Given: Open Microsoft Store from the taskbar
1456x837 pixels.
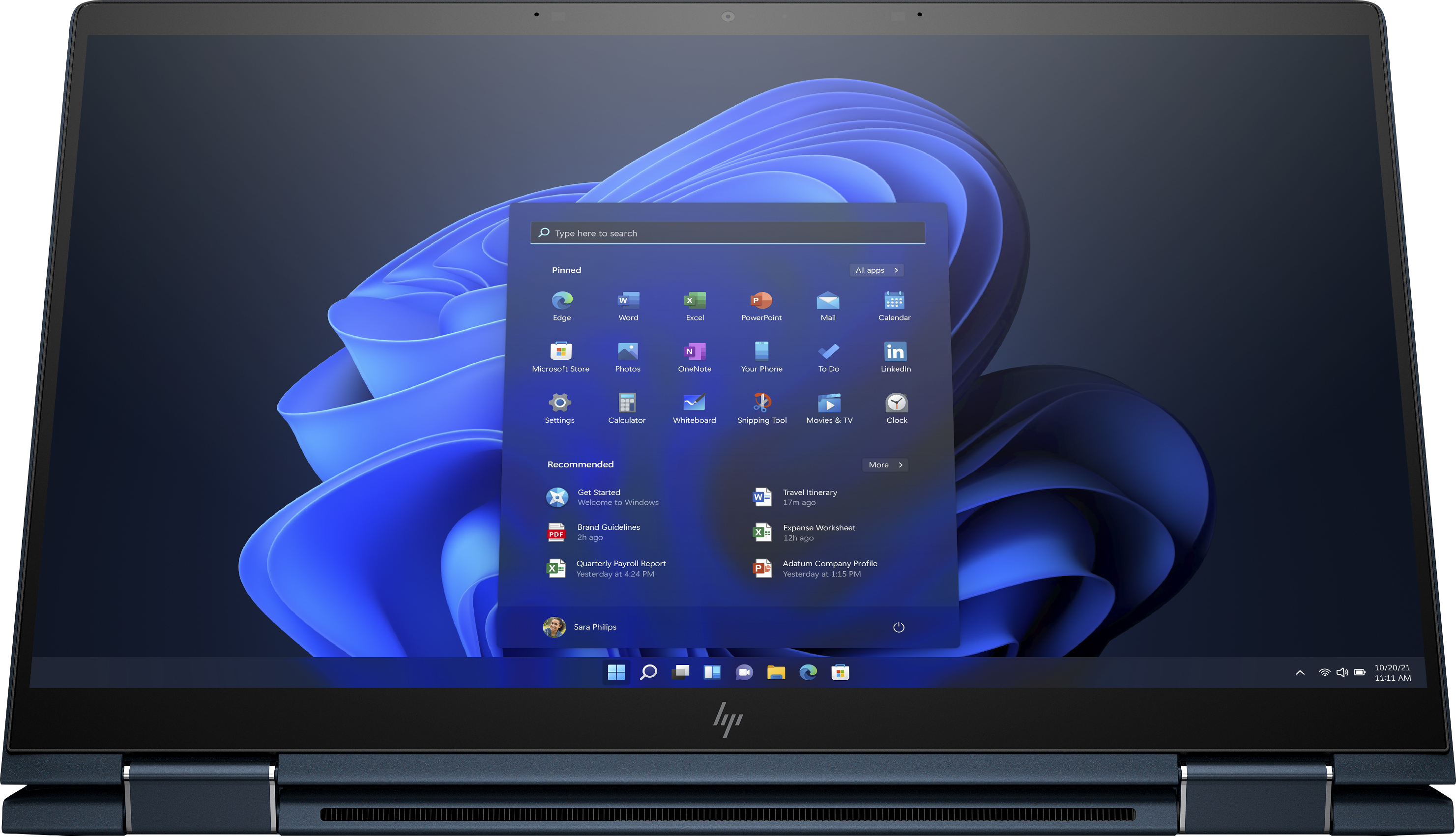Looking at the screenshot, I should coord(840,672).
